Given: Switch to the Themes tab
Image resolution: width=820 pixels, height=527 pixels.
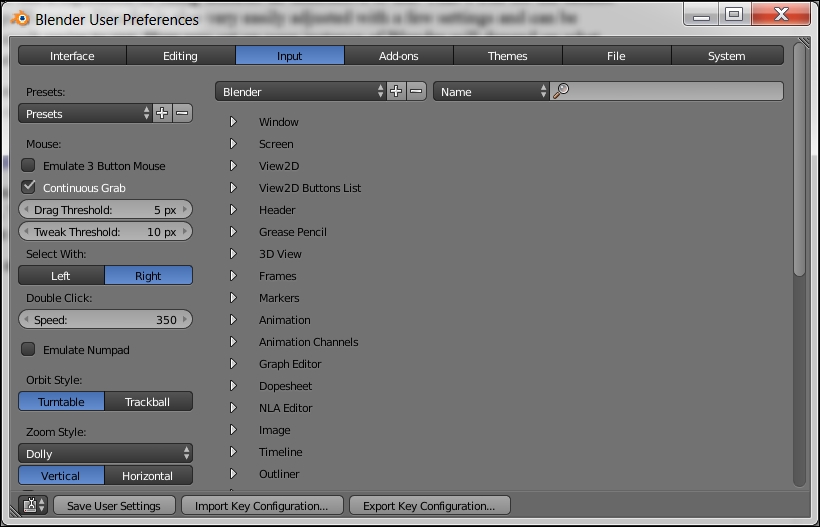Looking at the screenshot, I should (x=508, y=55).
